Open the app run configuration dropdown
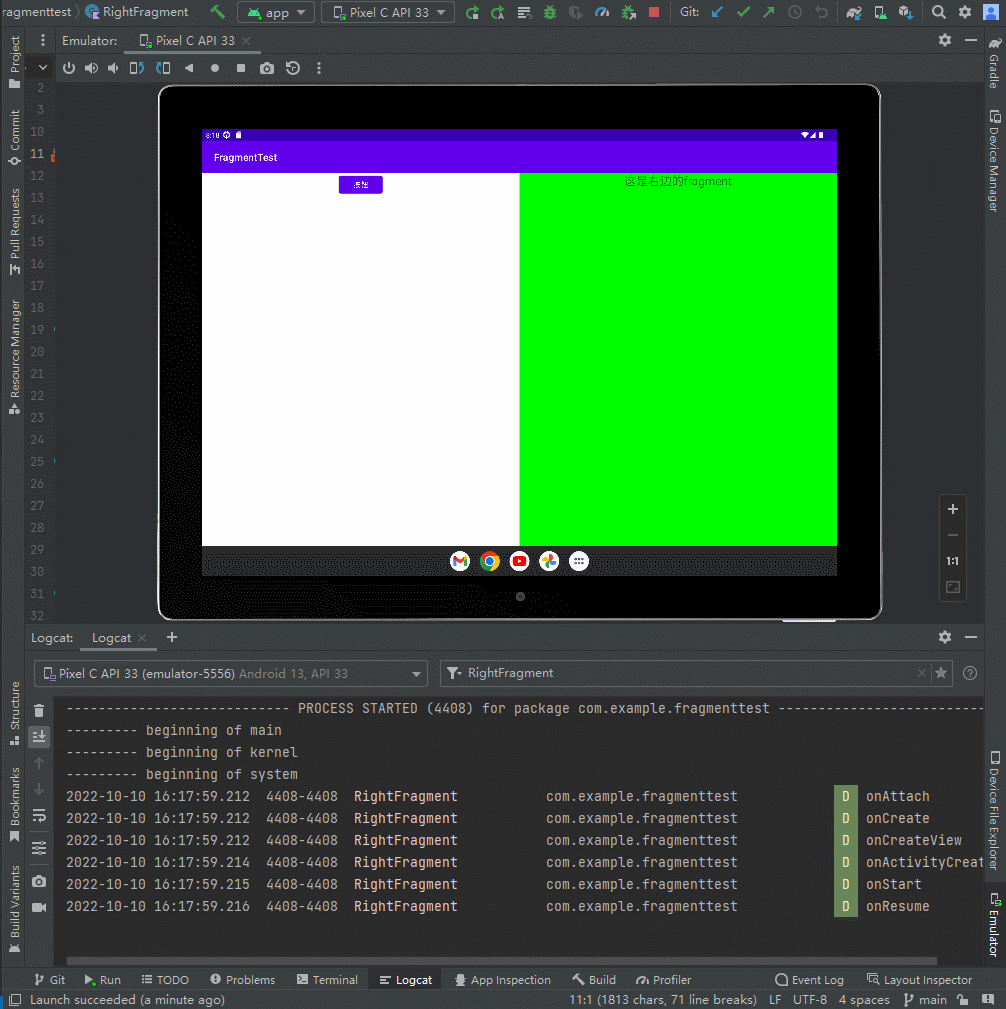 point(276,13)
